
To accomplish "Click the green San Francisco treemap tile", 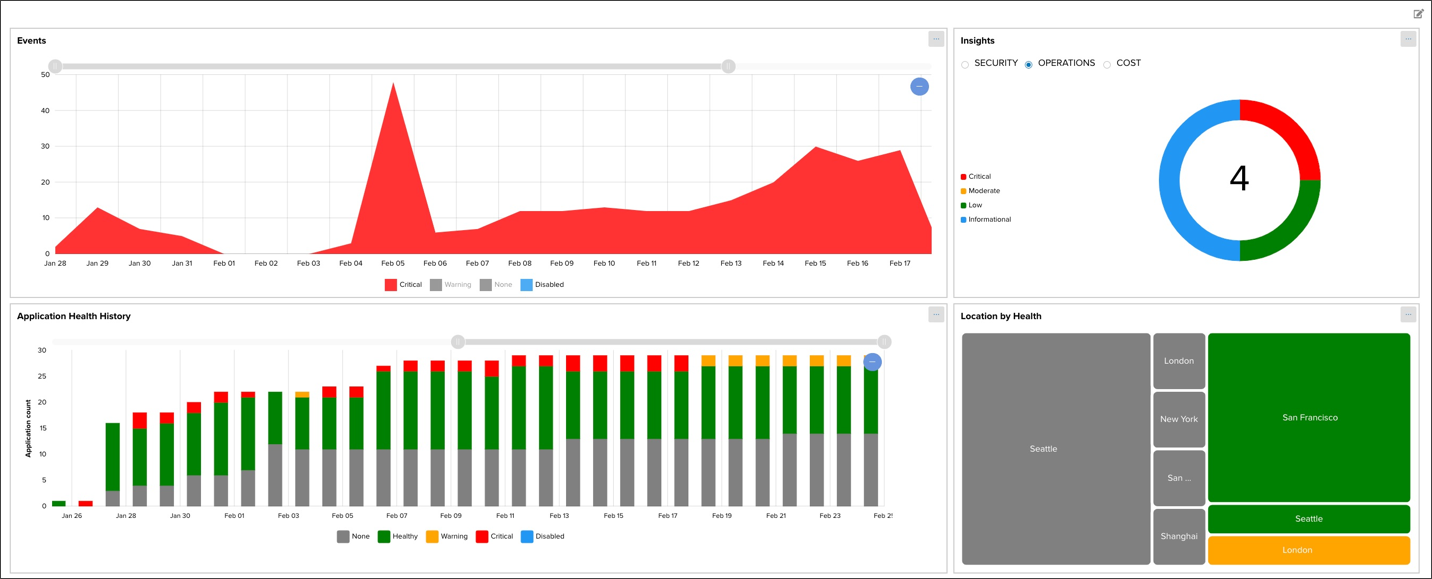I will click(x=1309, y=417).
